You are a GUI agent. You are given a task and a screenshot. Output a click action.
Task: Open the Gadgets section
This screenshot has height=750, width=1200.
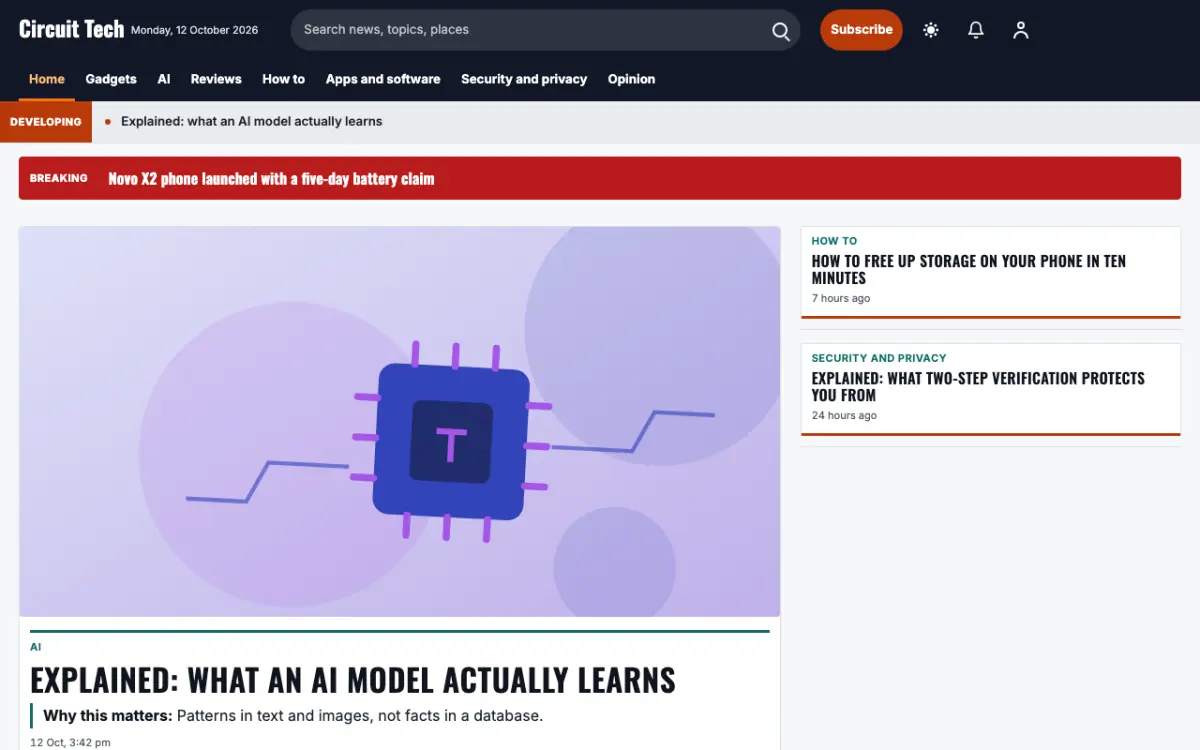[x=111, y=79]
